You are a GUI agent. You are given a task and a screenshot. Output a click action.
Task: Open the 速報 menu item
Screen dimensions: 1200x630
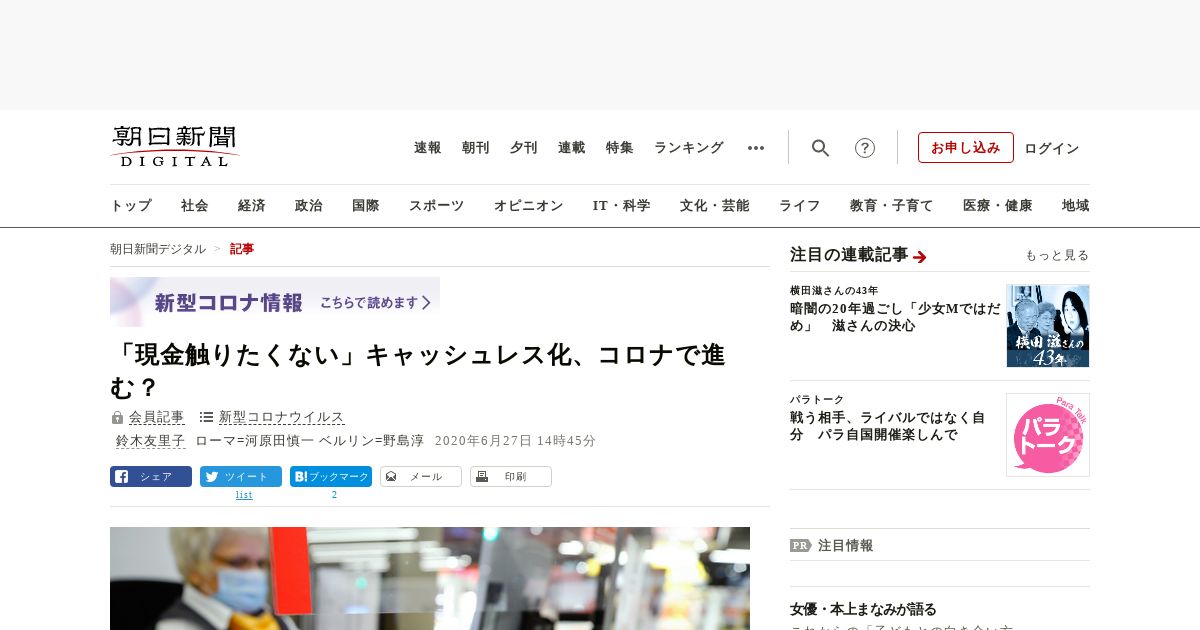pyautogui.click(x=428, y=148)
